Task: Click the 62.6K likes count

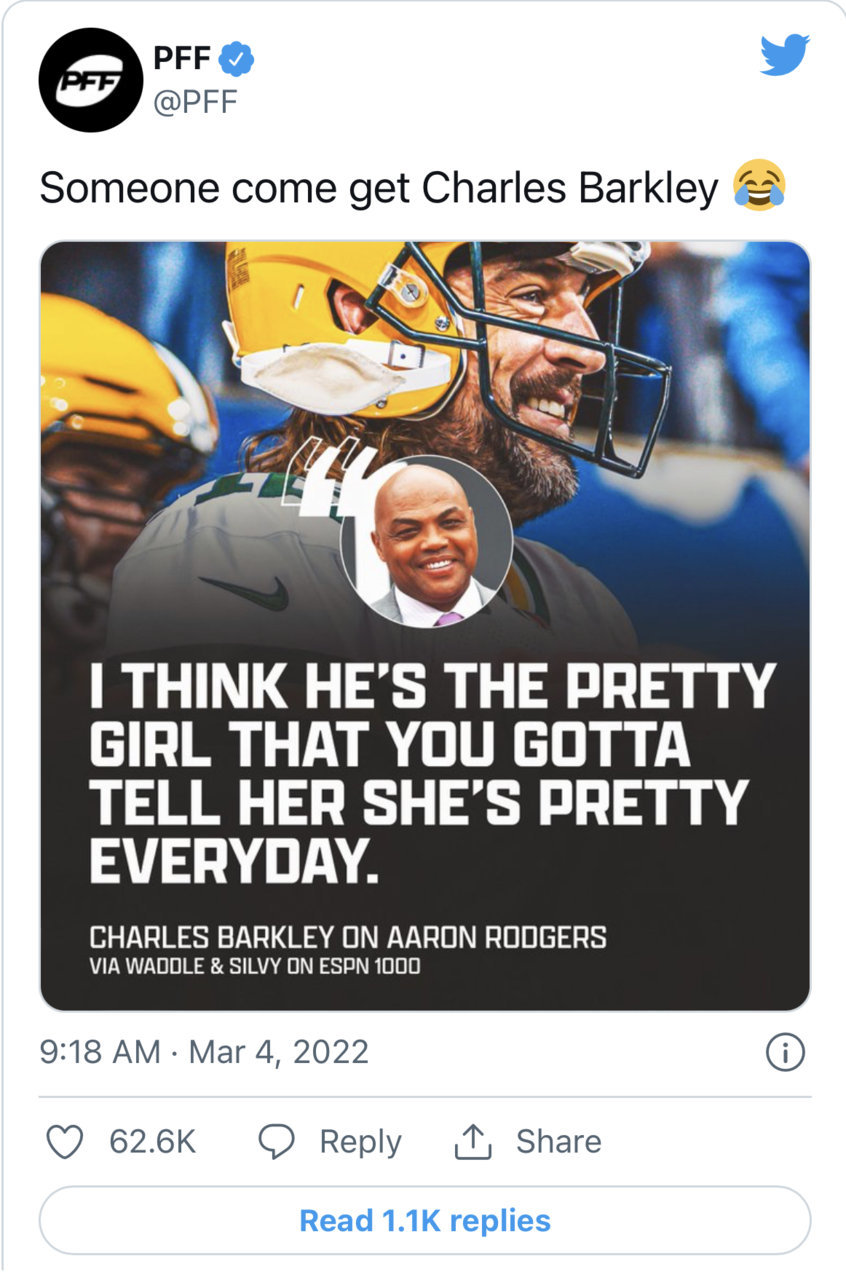Action: click(x=152, y=1141)
